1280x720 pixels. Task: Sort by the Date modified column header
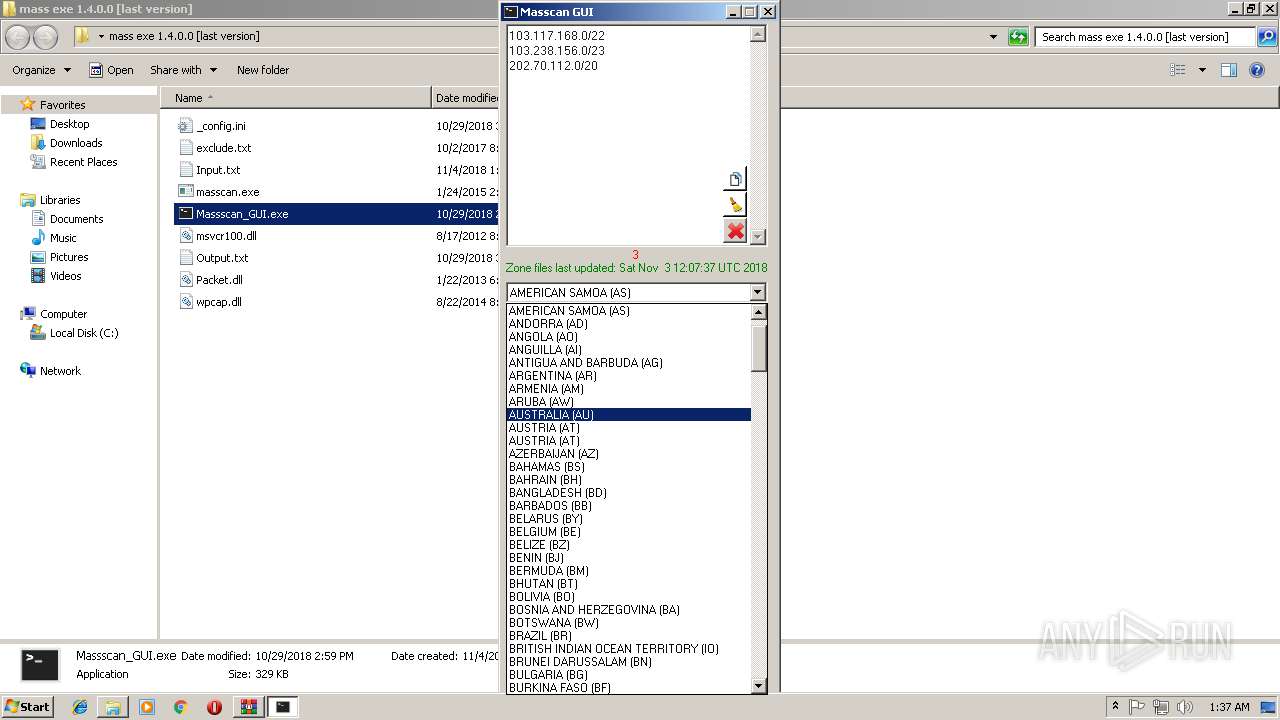467,98
